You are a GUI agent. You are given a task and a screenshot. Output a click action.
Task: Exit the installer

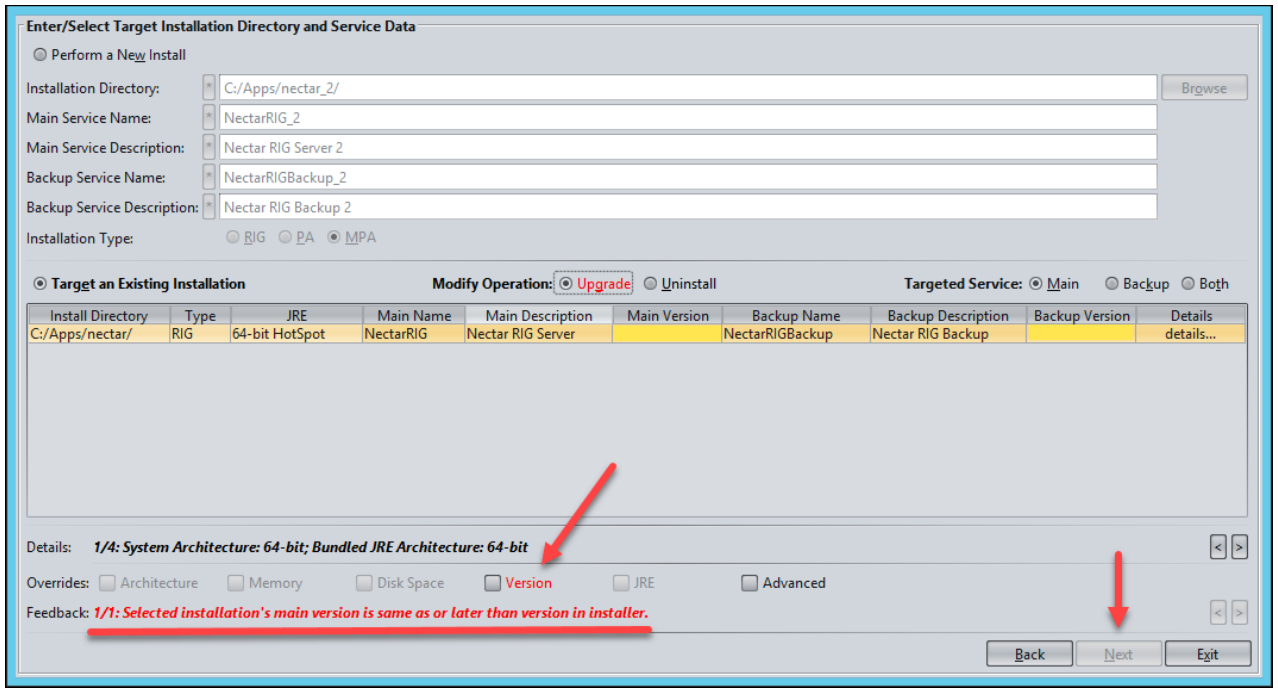coord(1208,654)
